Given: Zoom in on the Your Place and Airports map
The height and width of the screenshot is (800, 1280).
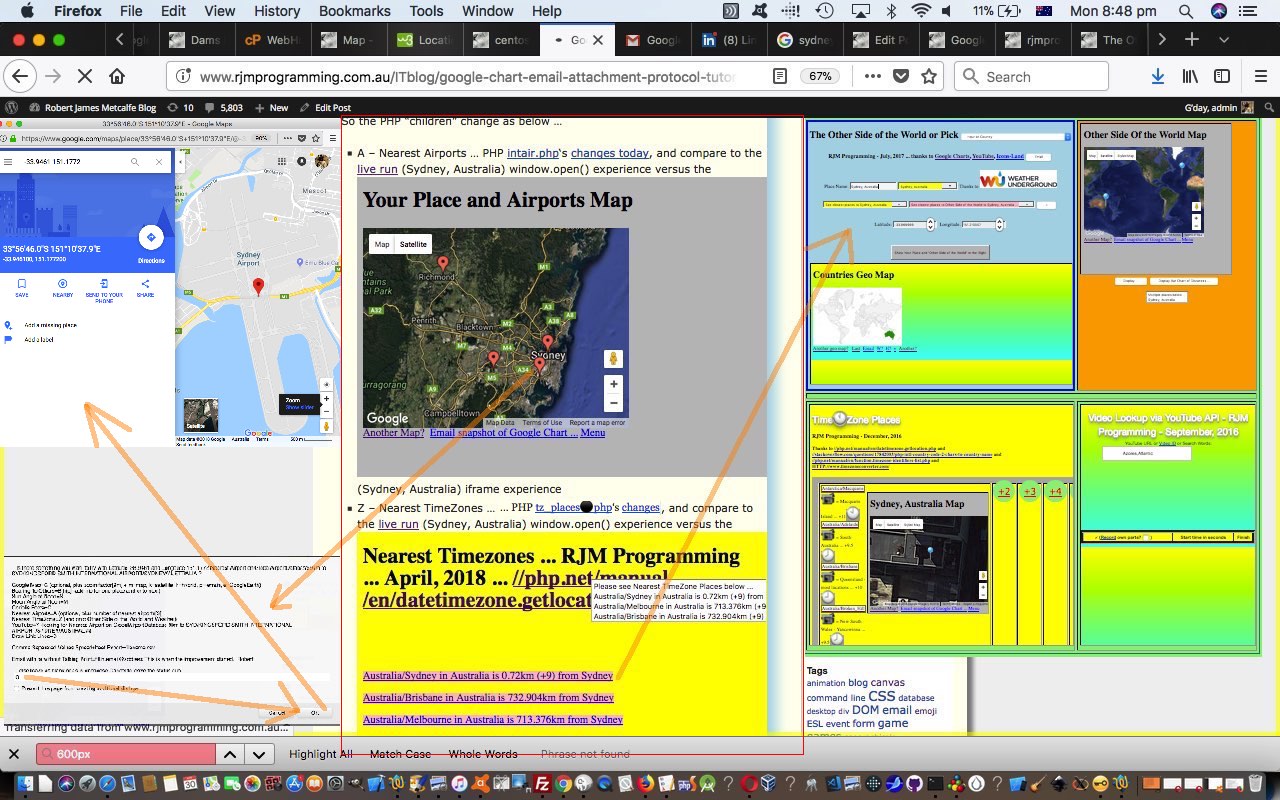Looking at the screenshot, I should 614,384.
